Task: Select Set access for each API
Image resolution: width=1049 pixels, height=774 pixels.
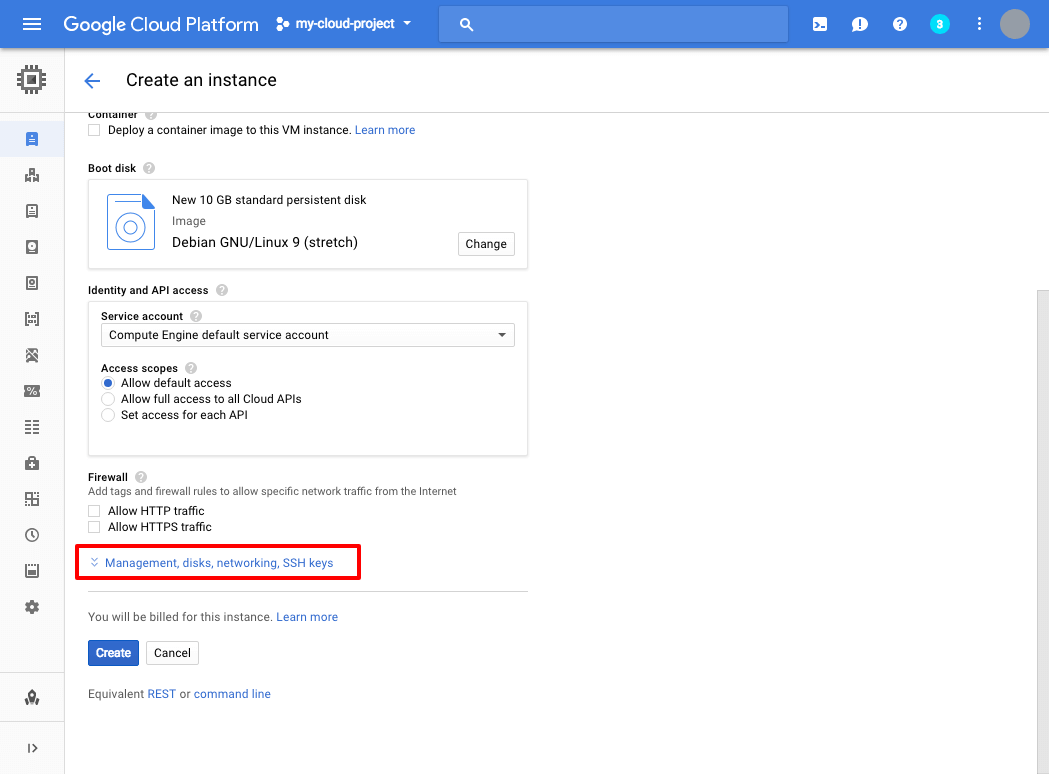Action: click(108, 415)
